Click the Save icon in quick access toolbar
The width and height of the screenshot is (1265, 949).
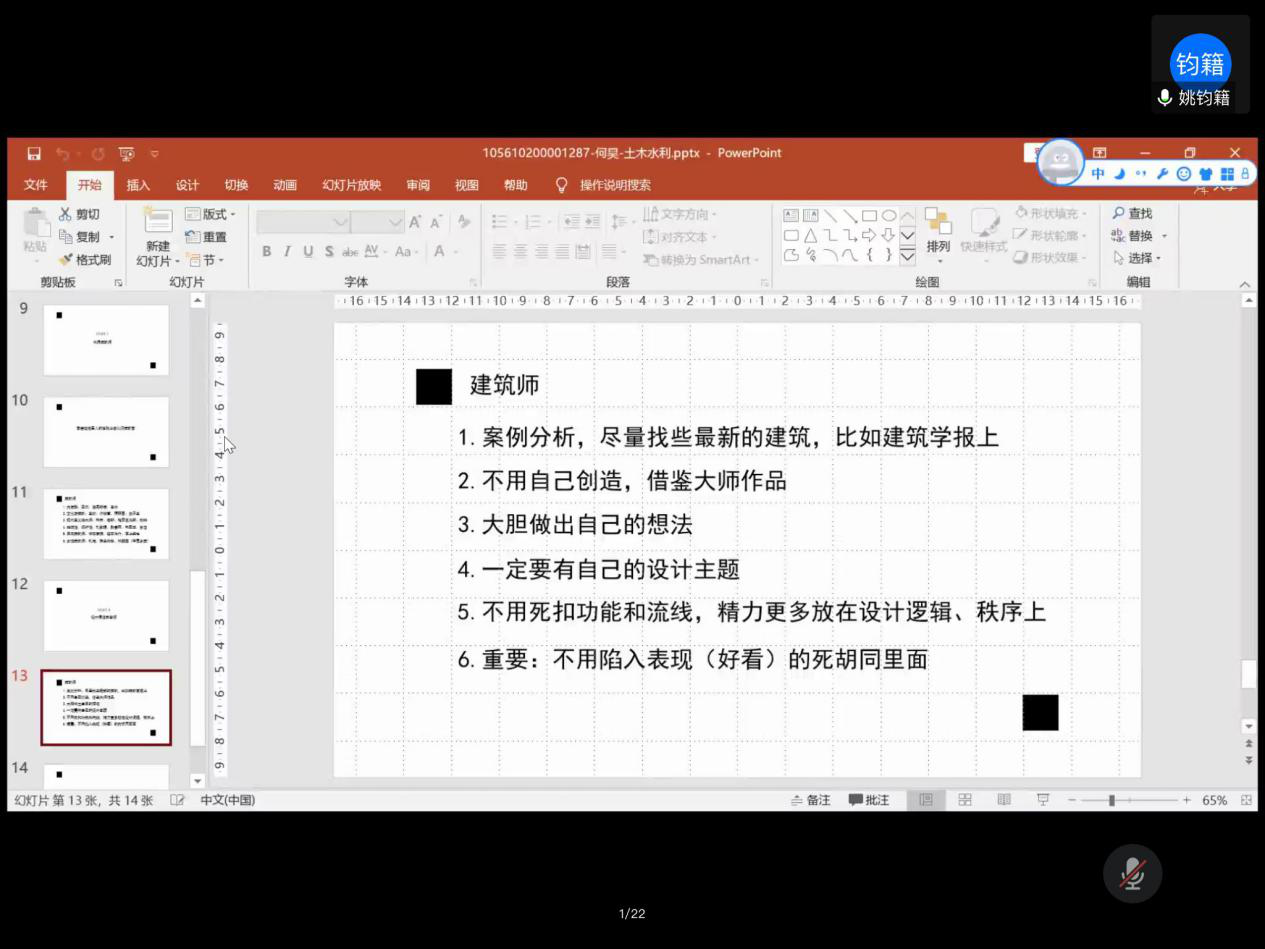click(x=34, y=154)
